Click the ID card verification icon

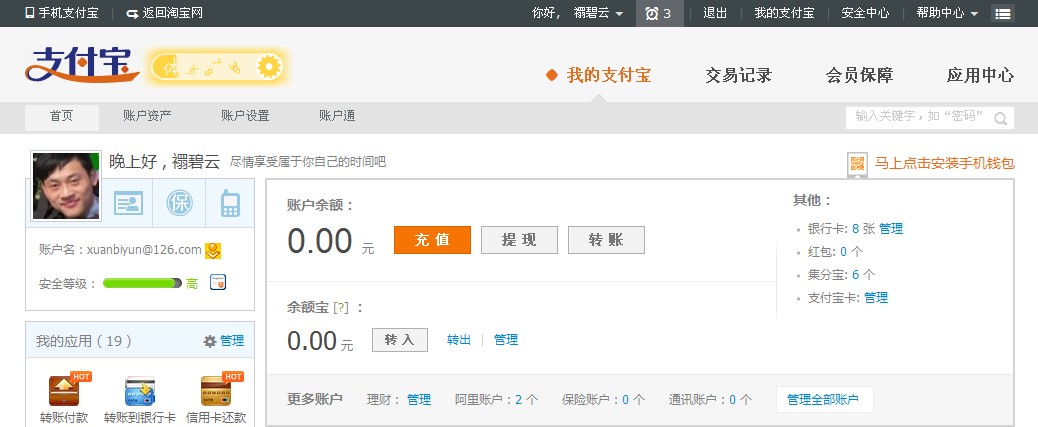[129, 204]
